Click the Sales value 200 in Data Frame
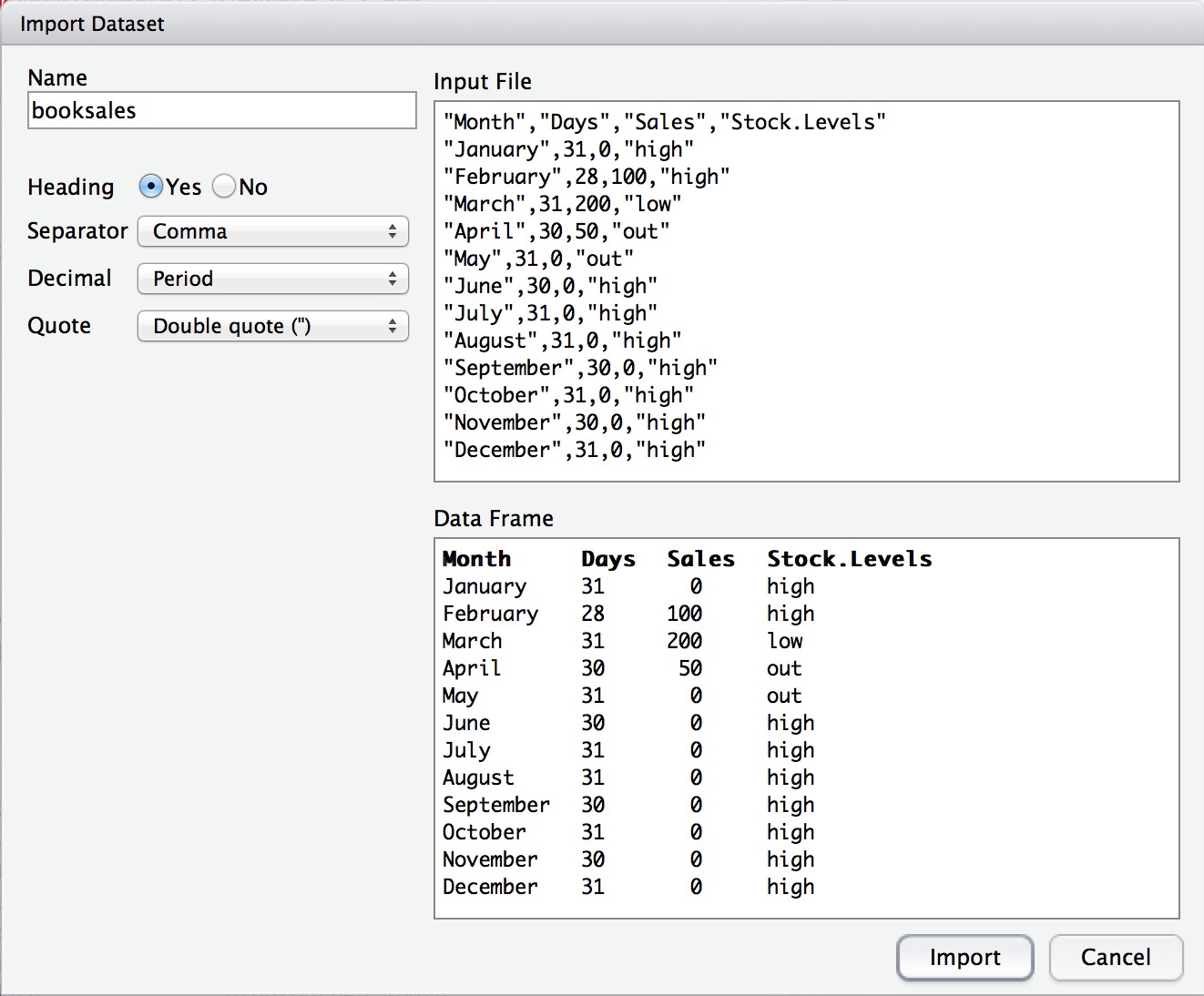This screenshot has width=1204, height=996. 684,641
